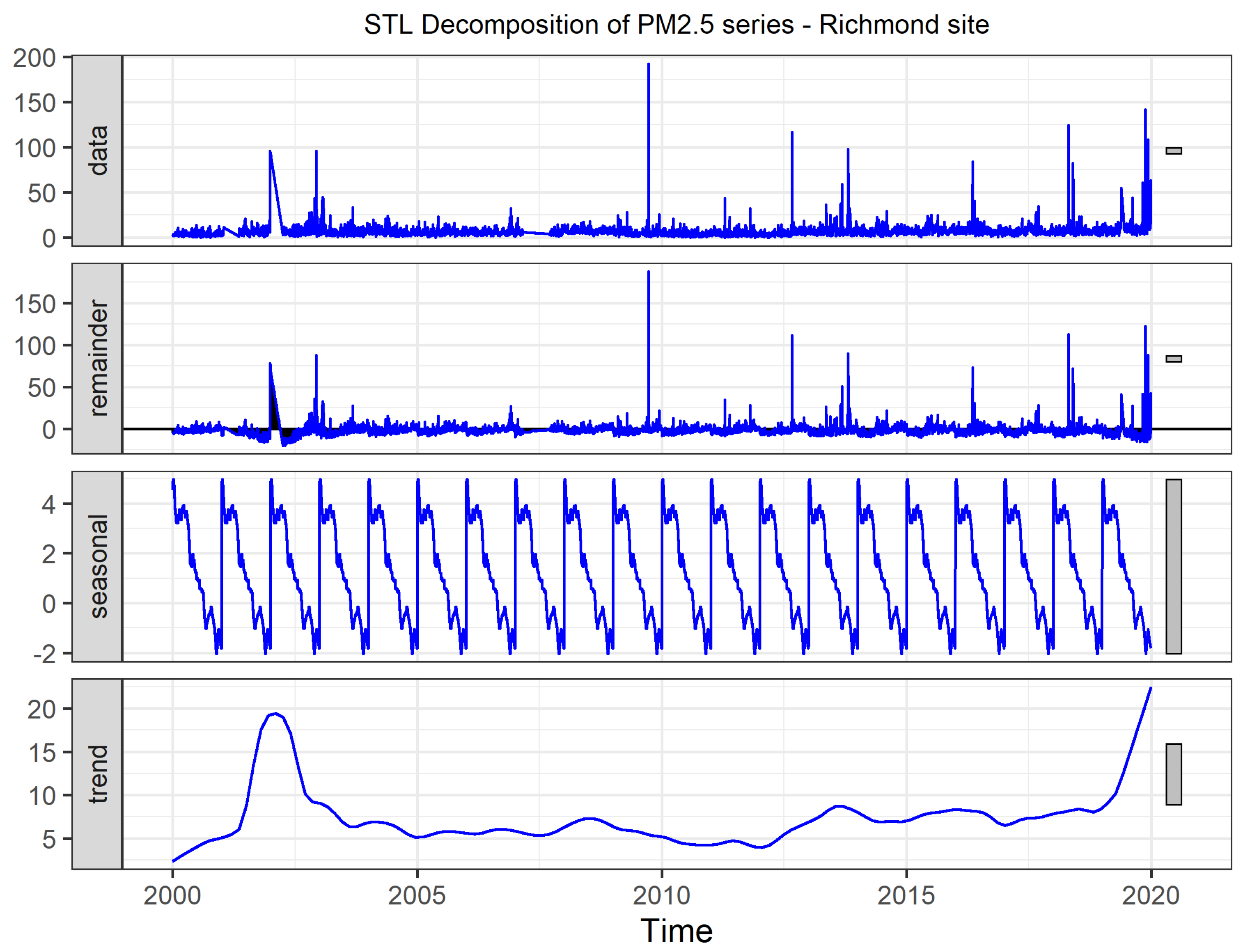Click the 2005 x-axis tick label
This screenshot has height=952, width=1250.
(x=417, y=896)
